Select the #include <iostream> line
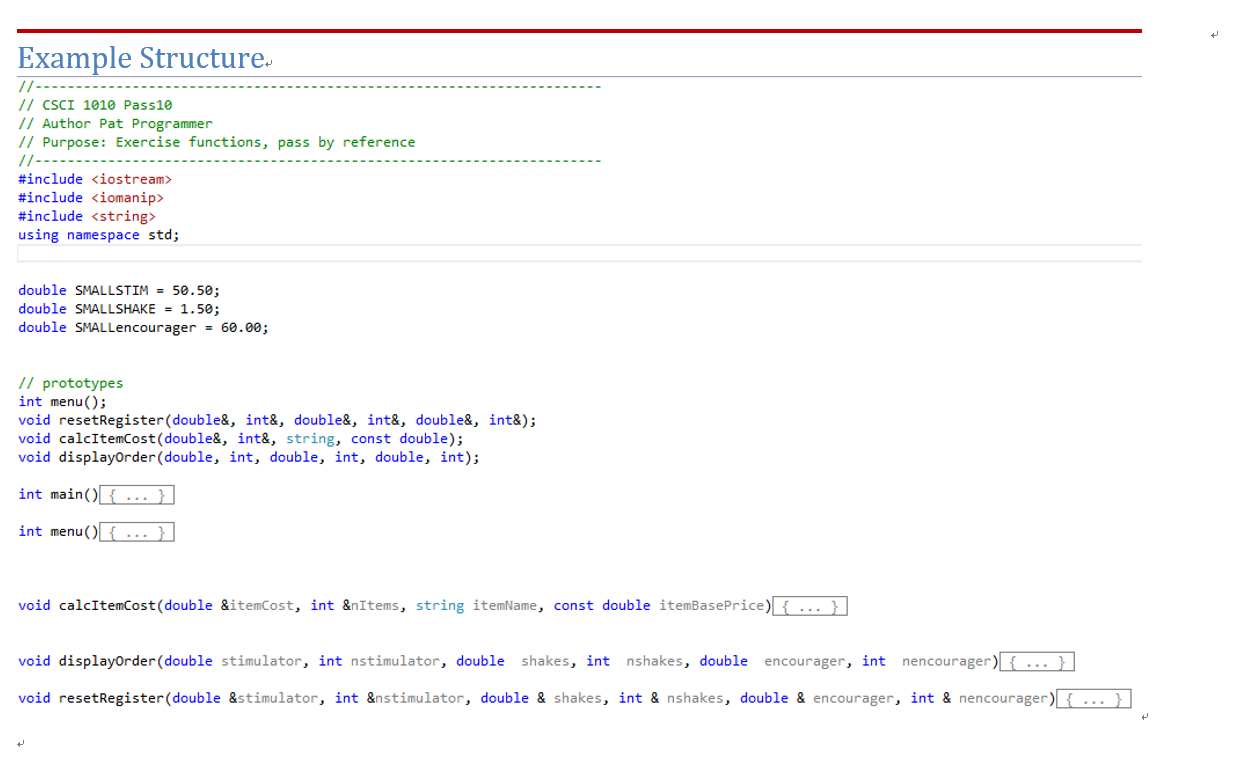The image size is (1237, 761). (95, 178)
